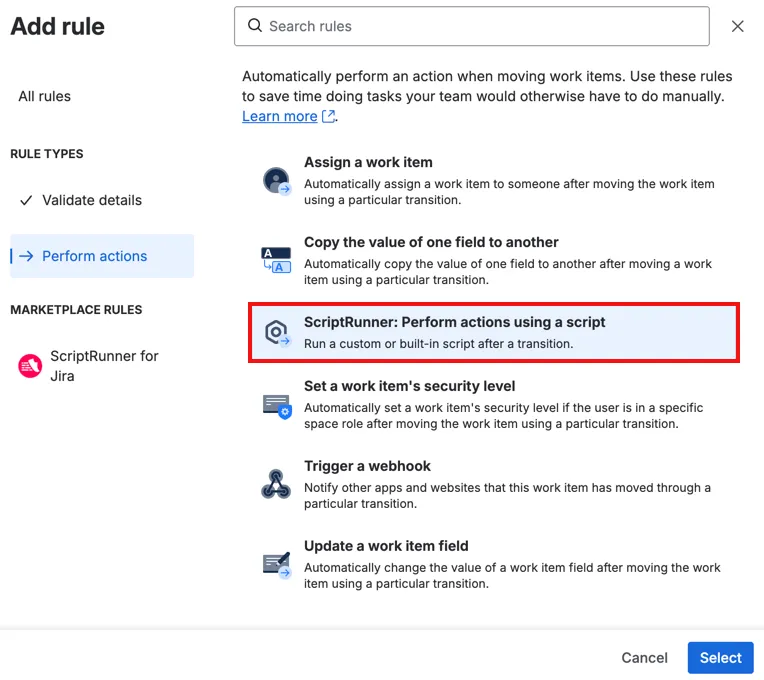Click the Cancel button
764x680 pixels.
pyautogui.click(x=644, y=658)
